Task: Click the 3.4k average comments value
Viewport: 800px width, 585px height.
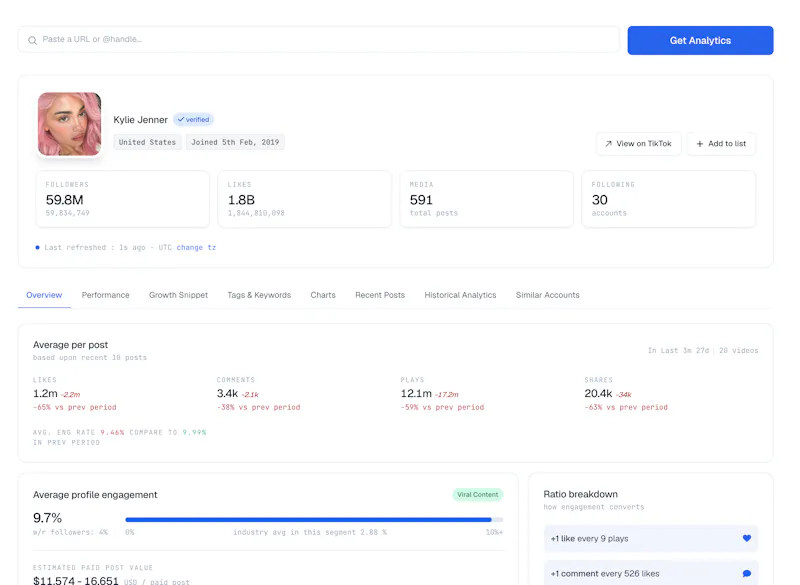Action: click(227, 393)
